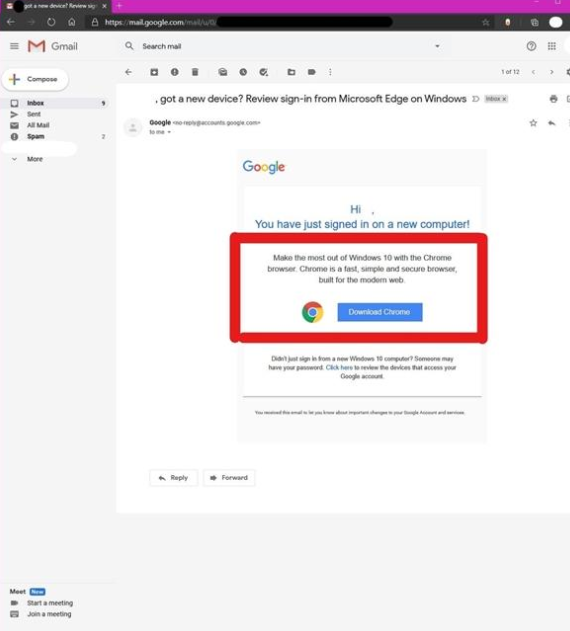Bookmark this page with the star
The height and width of the screenshot is (631, 570).
[486, 23]
